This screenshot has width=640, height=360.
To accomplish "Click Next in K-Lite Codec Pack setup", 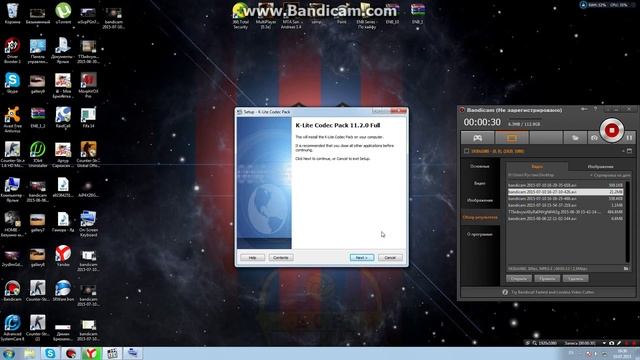I will (362, 258).
